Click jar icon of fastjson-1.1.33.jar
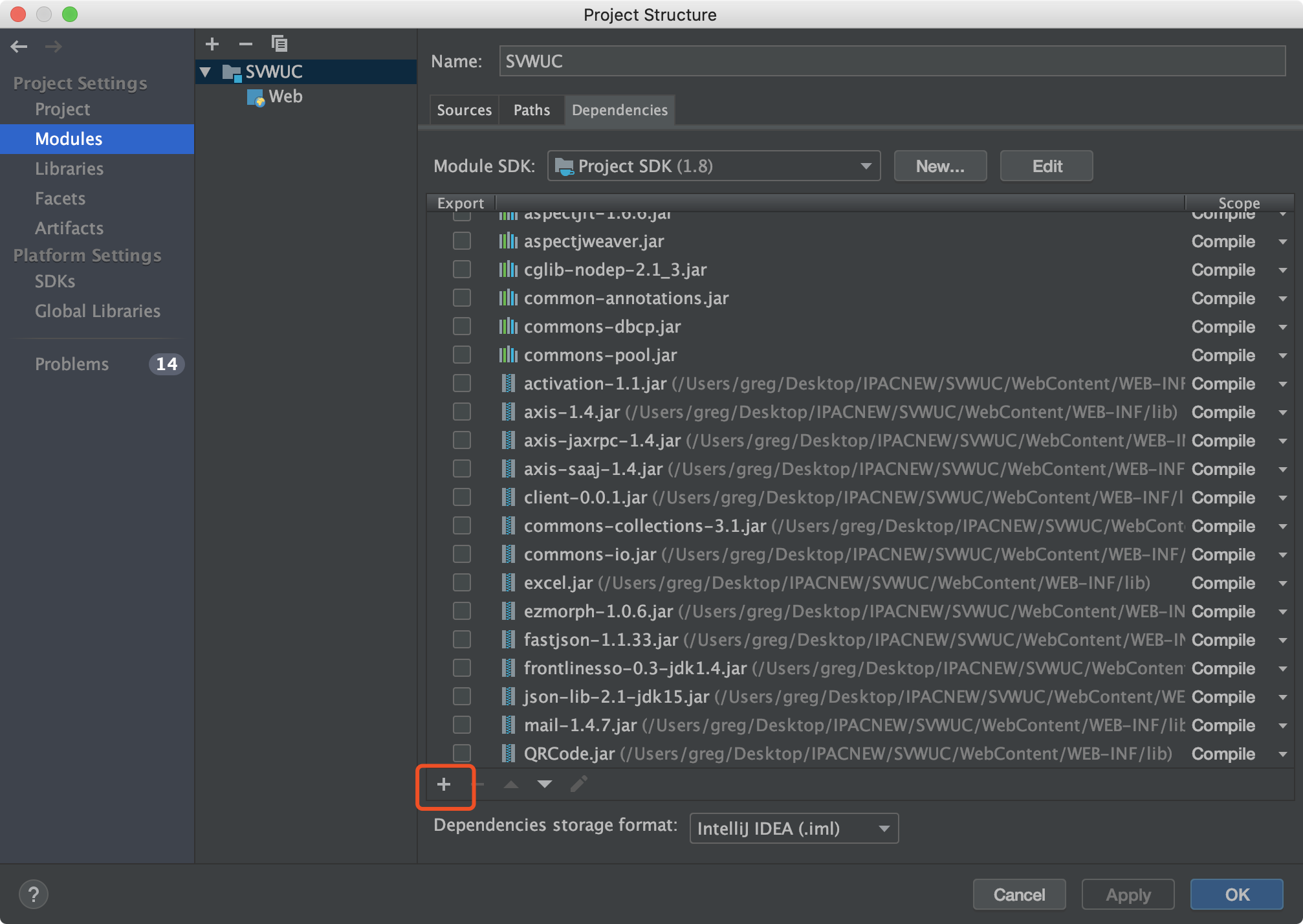 pyautogui.click(x=509, y=640)
